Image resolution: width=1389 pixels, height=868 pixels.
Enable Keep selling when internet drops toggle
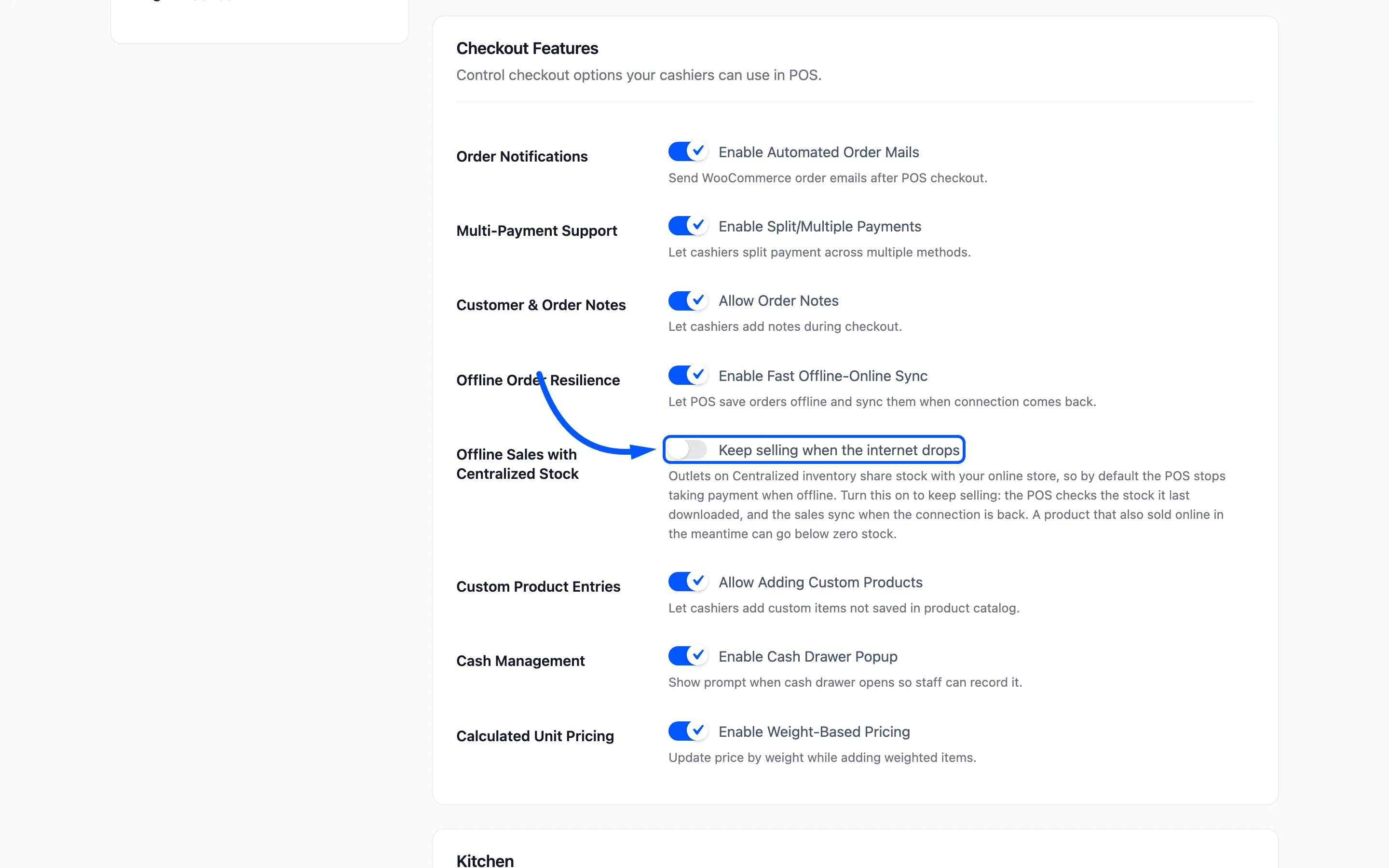(688, 449)
